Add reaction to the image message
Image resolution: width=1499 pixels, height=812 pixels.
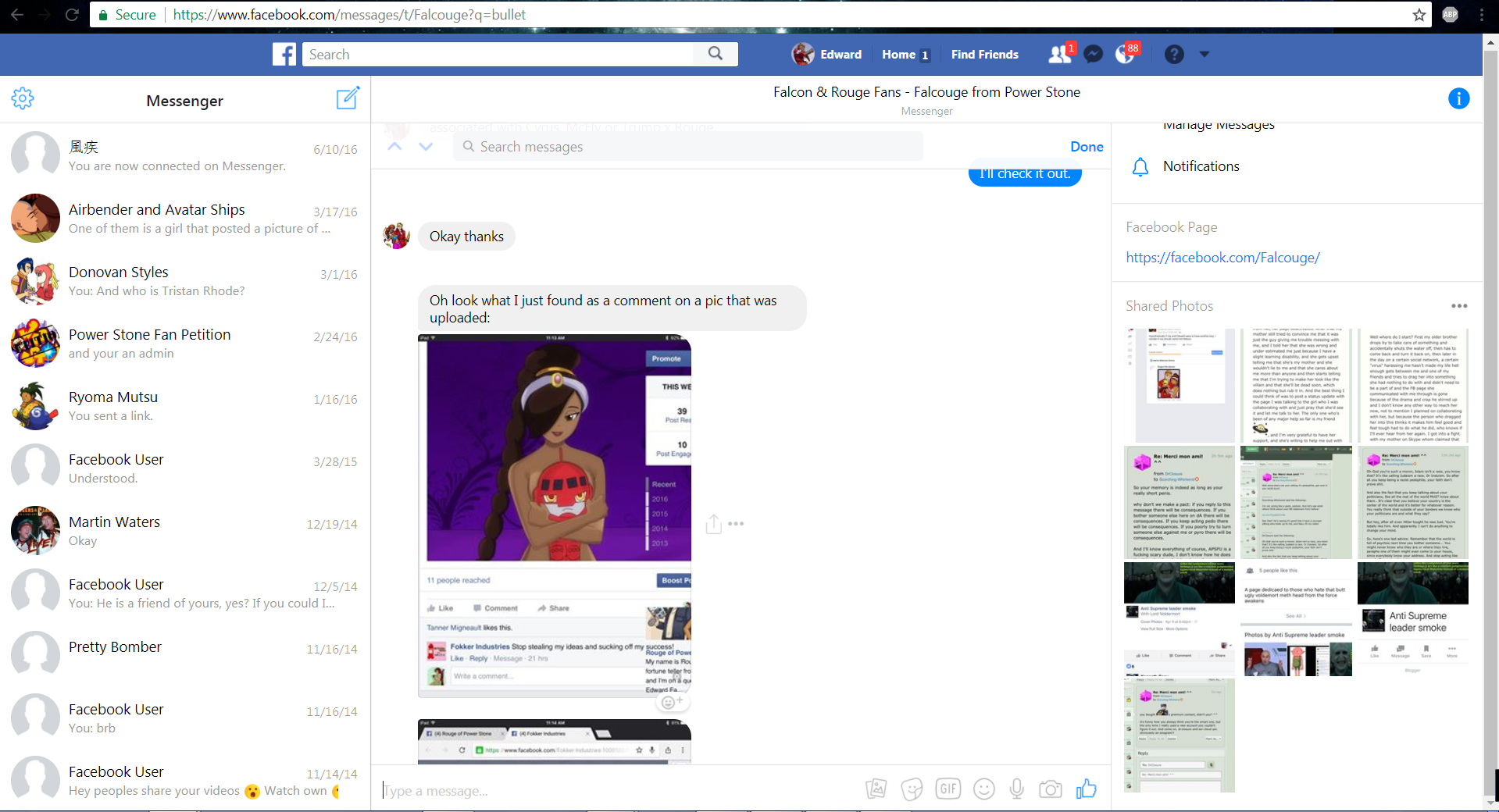click(x=672, y=702)
